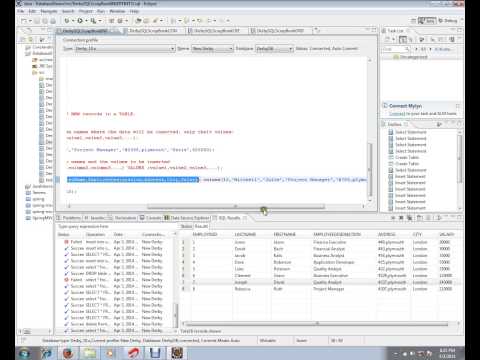Click the New file toolbar icon
The image size is (480, 360).
tap(24, 21)
